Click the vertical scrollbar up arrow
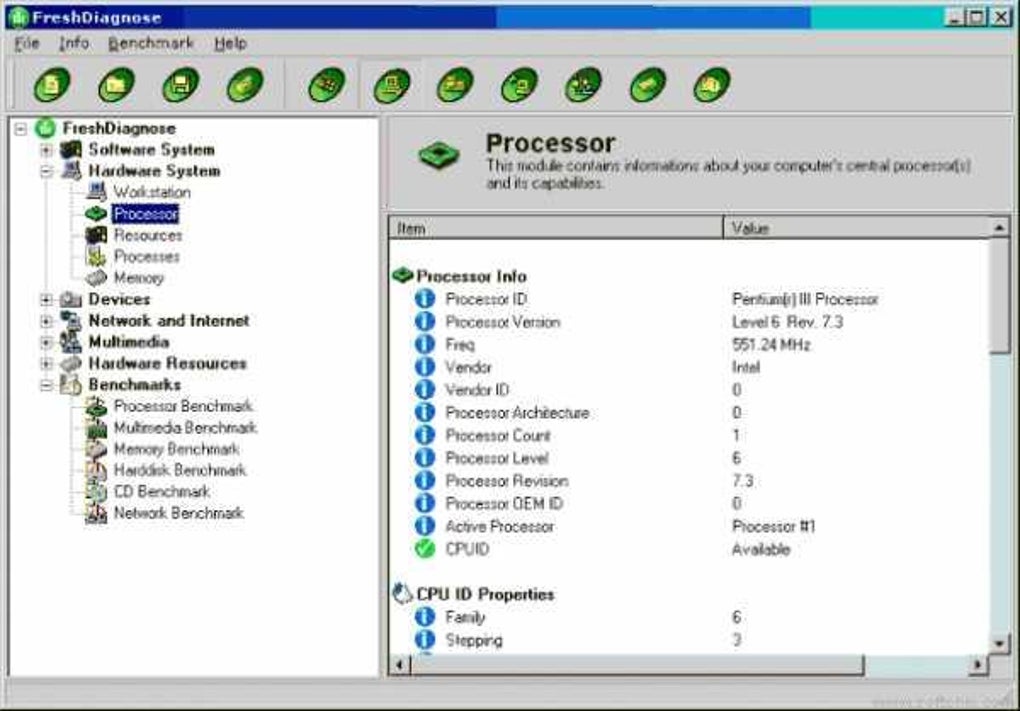 (x=999, y=227)
